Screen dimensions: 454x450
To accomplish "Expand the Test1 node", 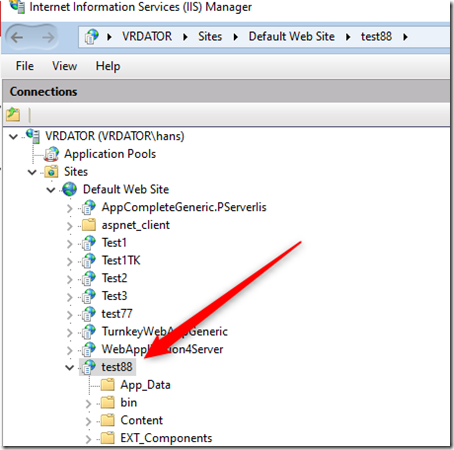I will pyautogui.click(x=69, y=244).
